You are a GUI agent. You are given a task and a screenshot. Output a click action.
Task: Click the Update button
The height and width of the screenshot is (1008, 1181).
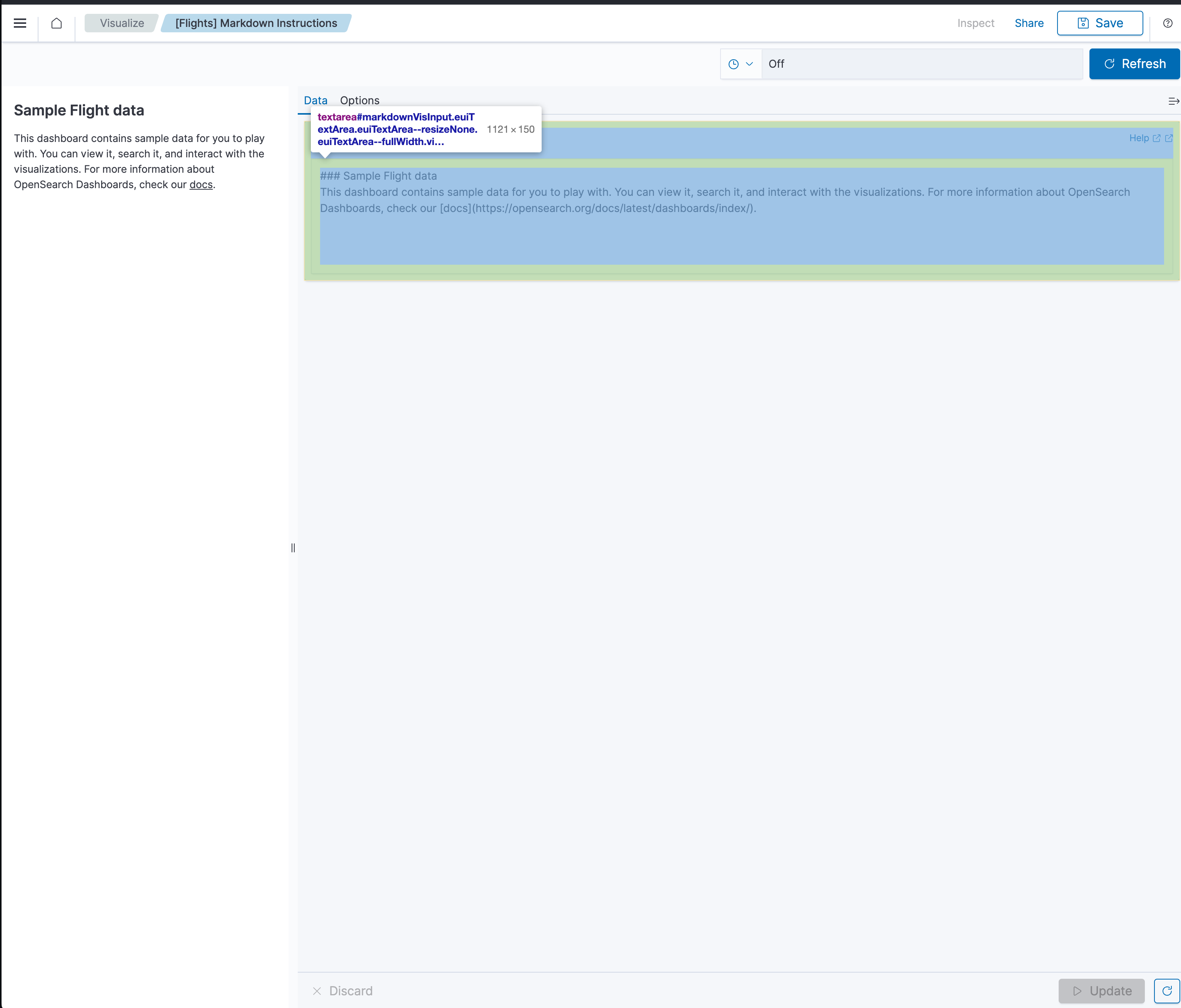[x=1101, y=991]
